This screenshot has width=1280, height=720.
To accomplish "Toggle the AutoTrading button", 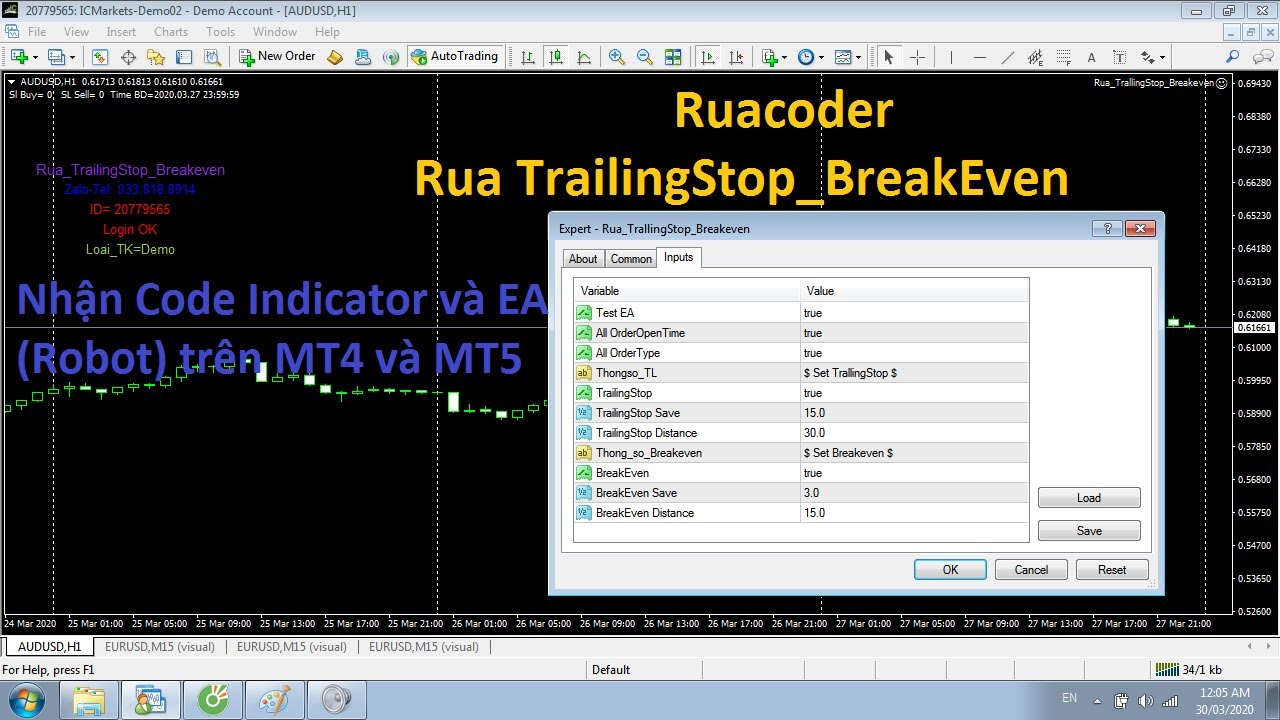I will tap(455, 57).
